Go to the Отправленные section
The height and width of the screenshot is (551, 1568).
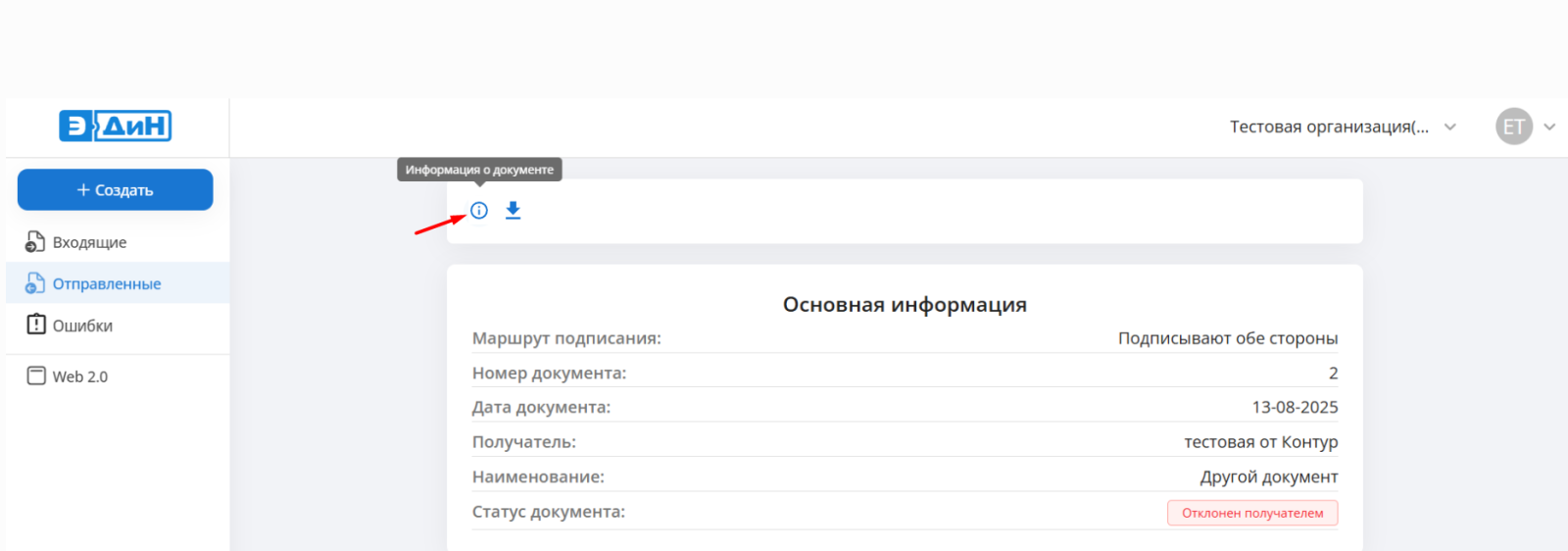coord(107,284)
